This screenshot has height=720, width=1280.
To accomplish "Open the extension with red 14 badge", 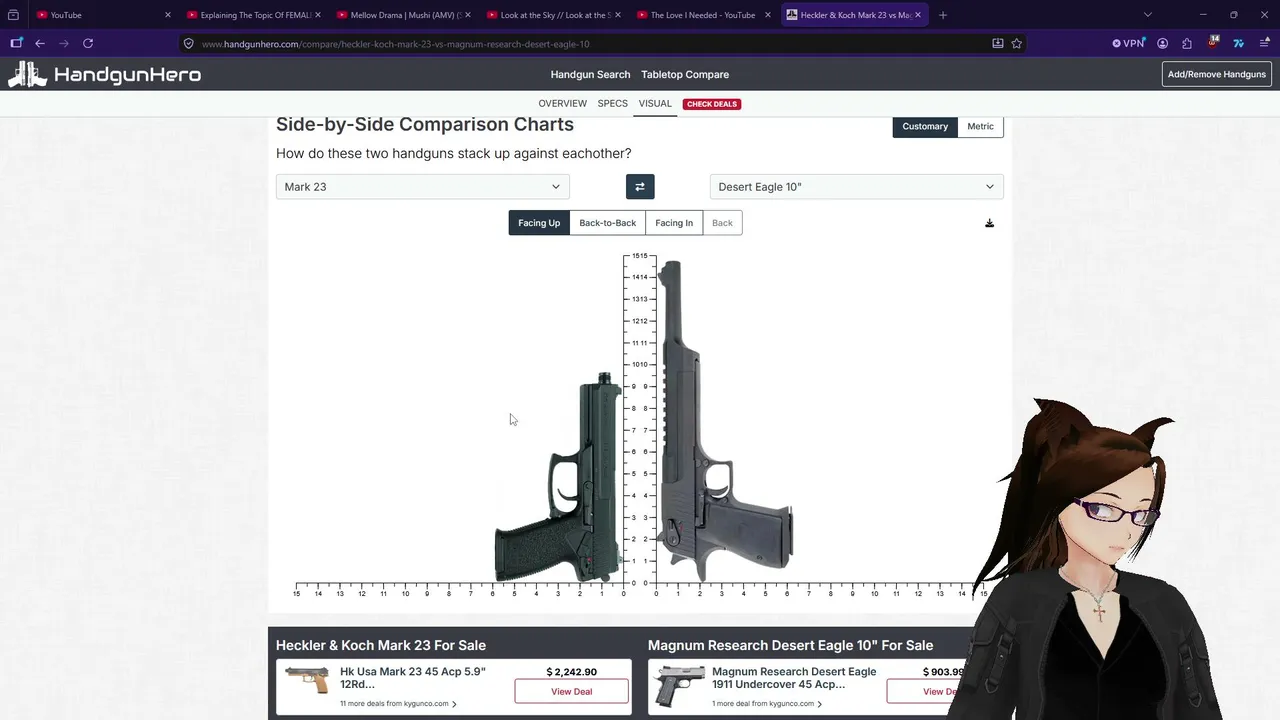I will [1213, 43].
